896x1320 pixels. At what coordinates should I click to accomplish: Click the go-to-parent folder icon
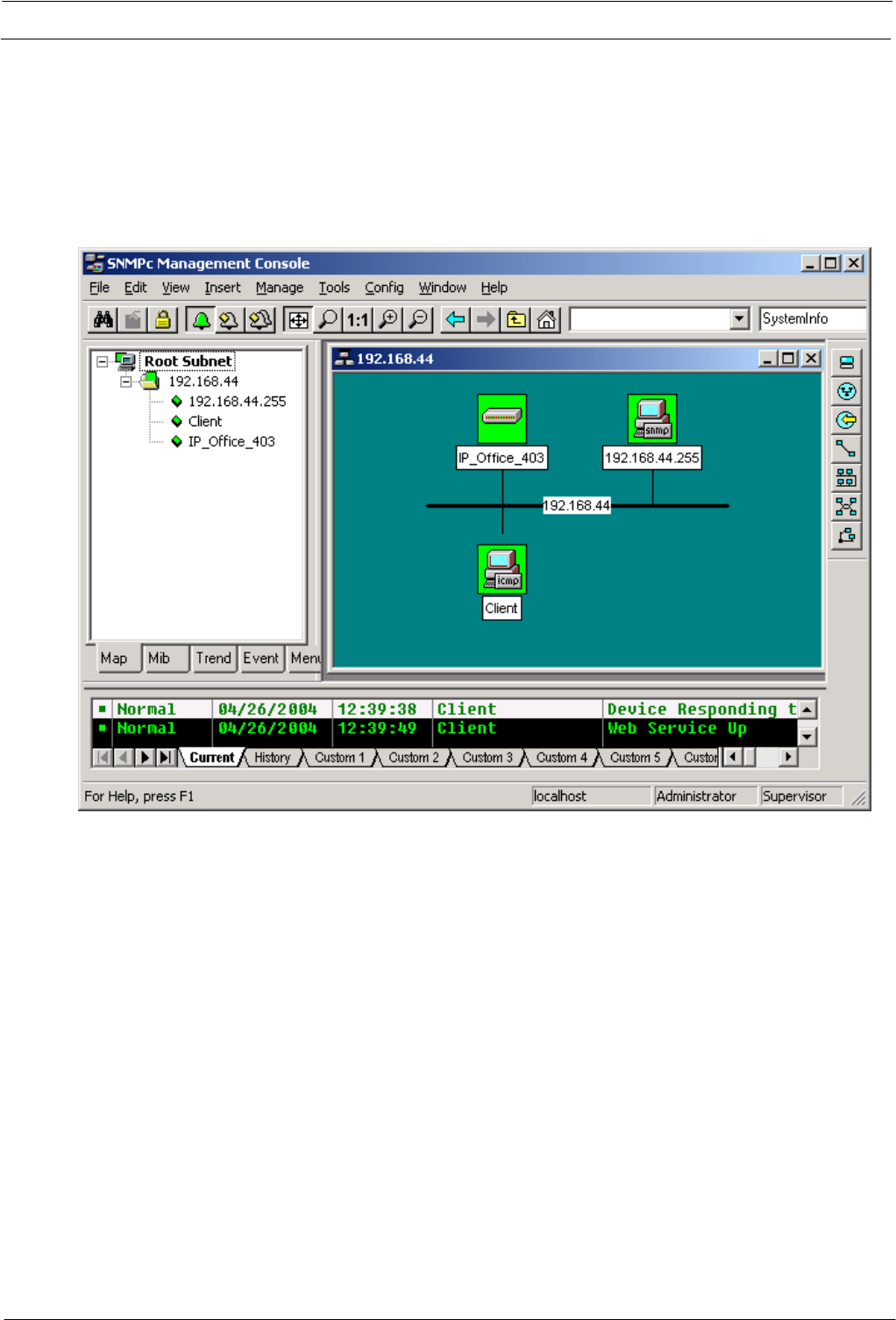point(516,320)
